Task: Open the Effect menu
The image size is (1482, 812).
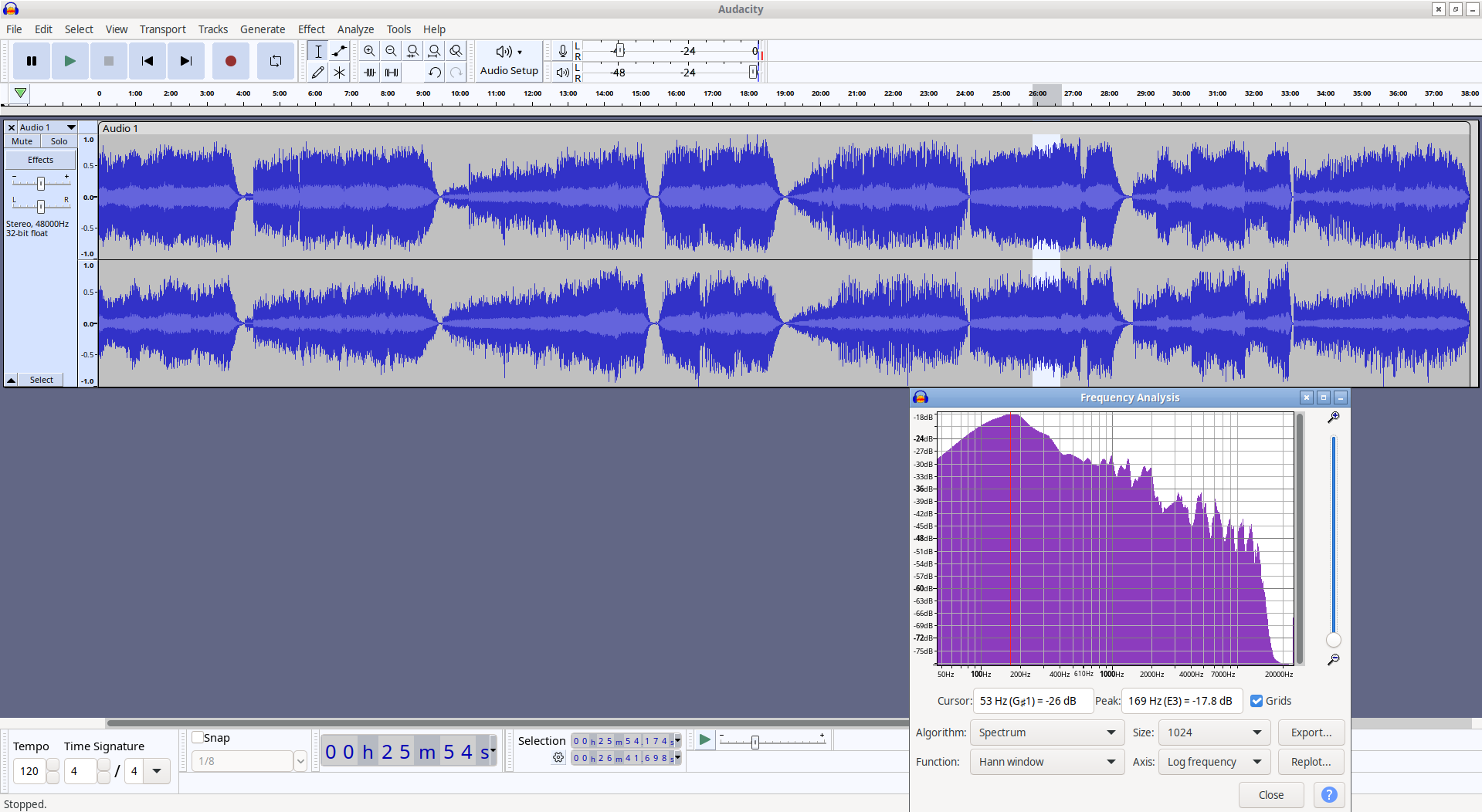Action: pyautogui.click(x=312, y=29)
